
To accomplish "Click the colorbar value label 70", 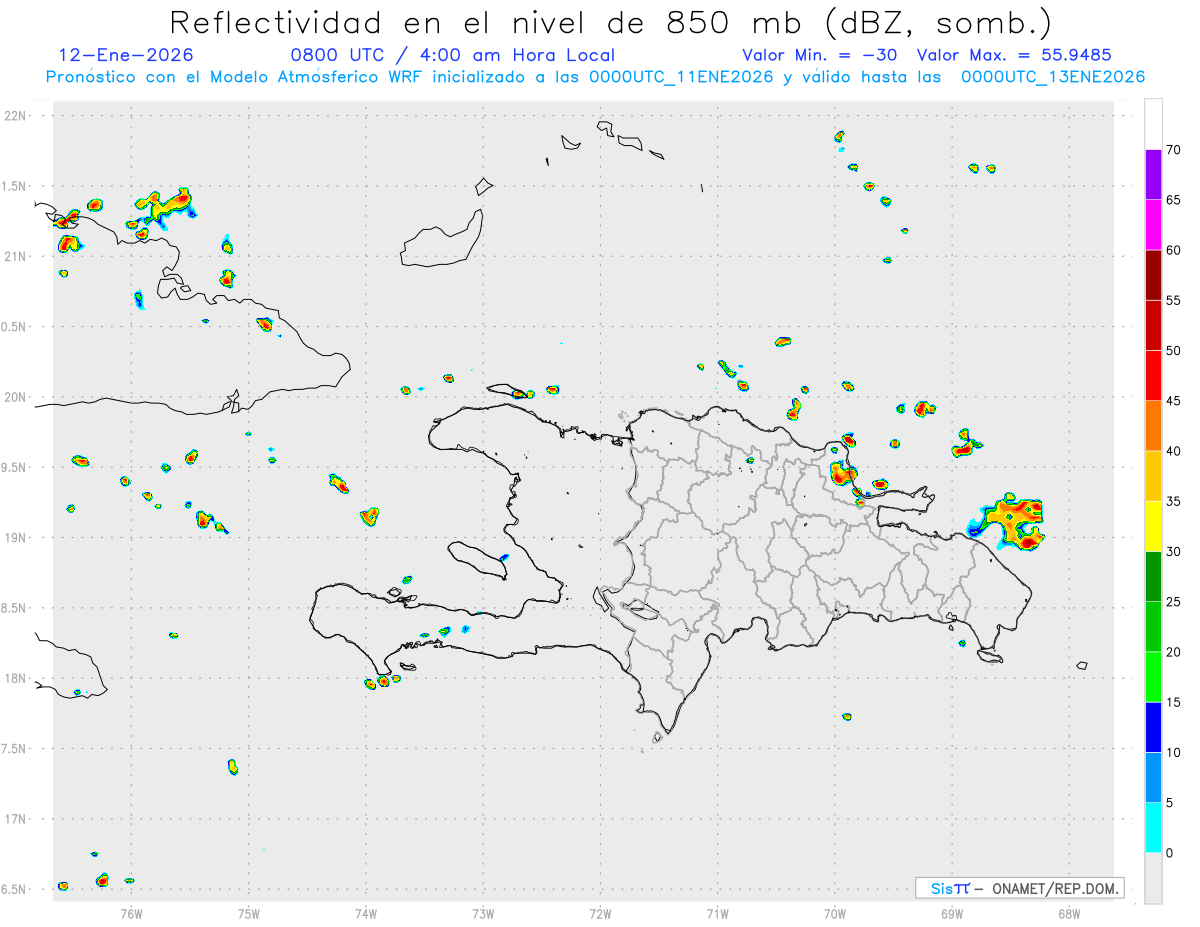I will [1173, 150].
